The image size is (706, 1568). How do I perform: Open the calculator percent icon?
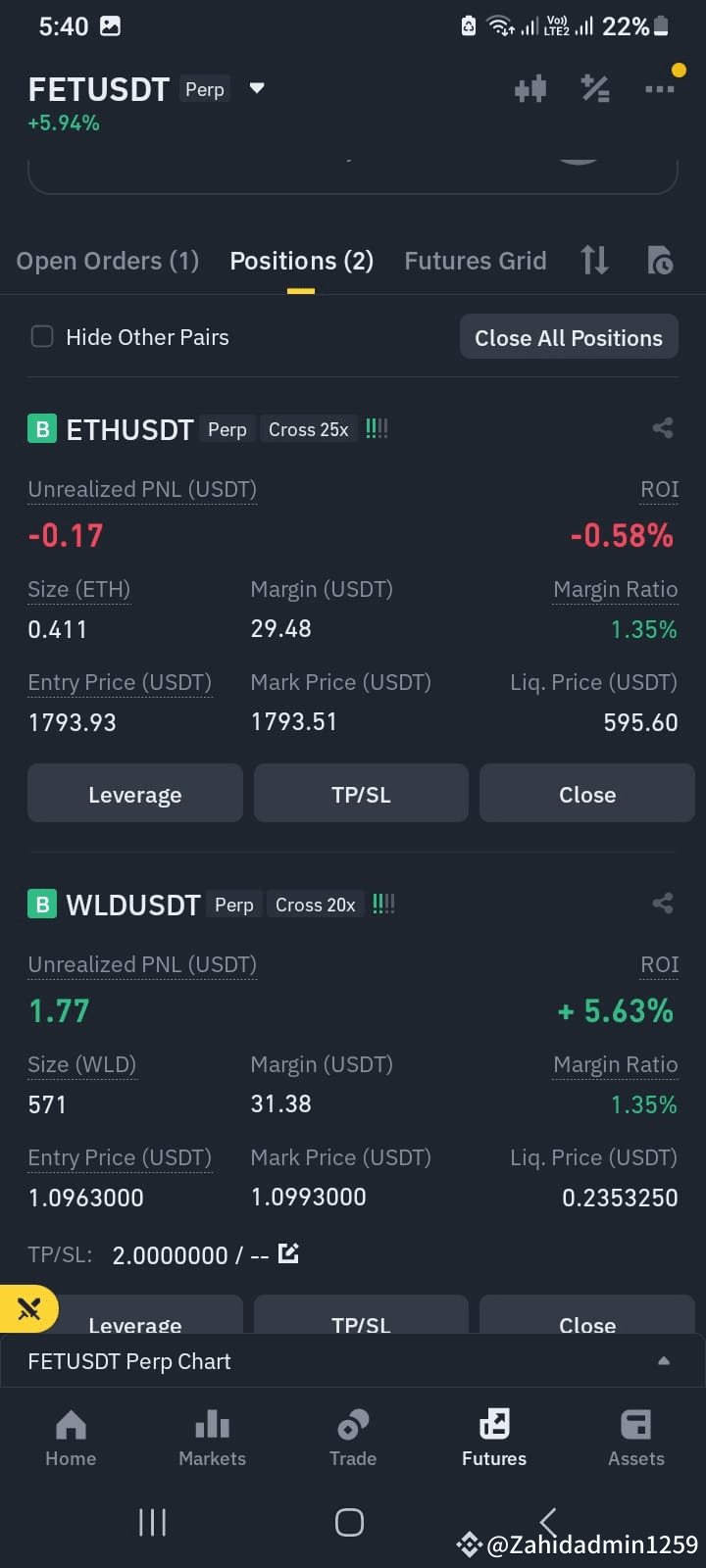pos(595,89)
